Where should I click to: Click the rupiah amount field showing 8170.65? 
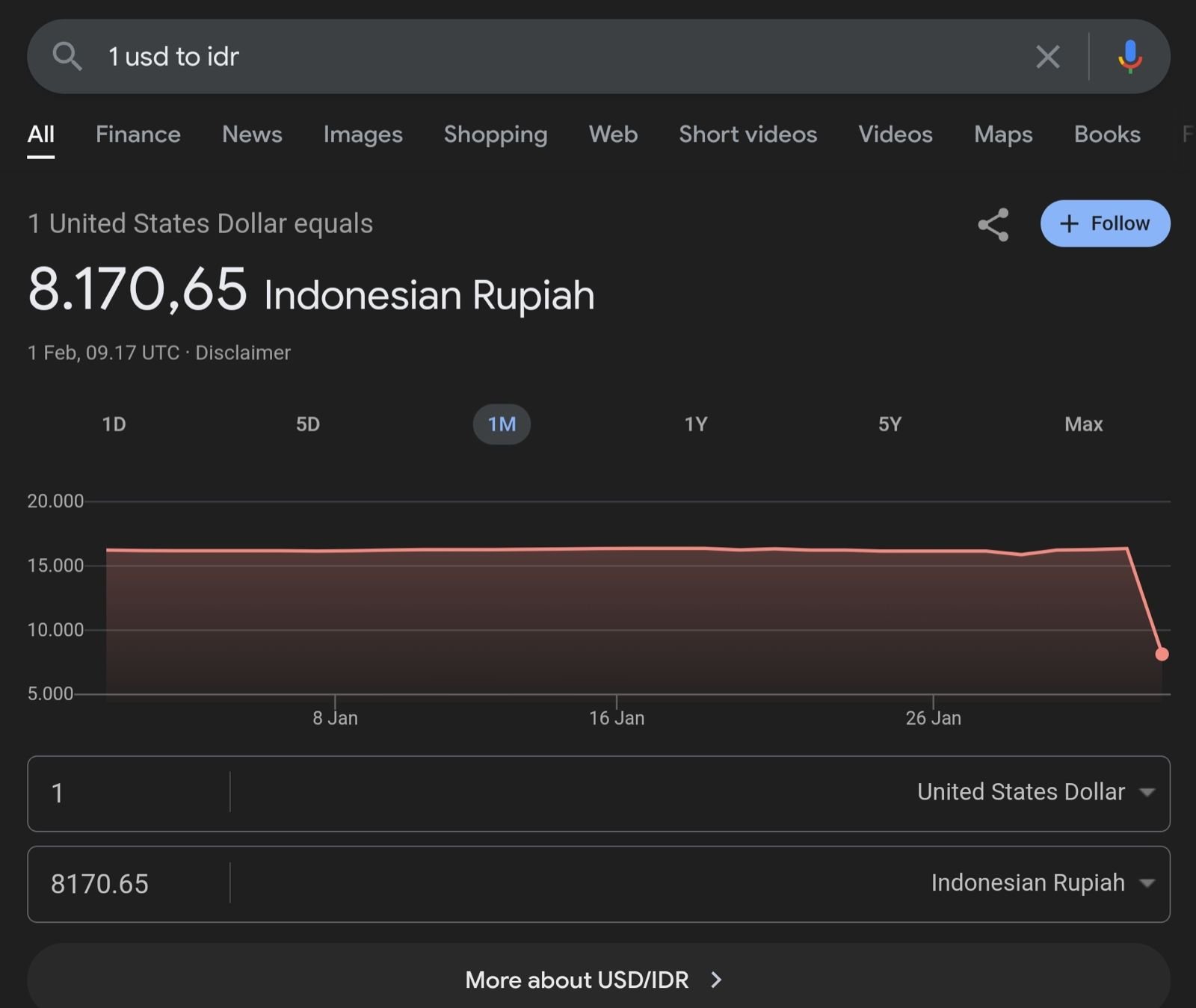[x=127, y=884]
